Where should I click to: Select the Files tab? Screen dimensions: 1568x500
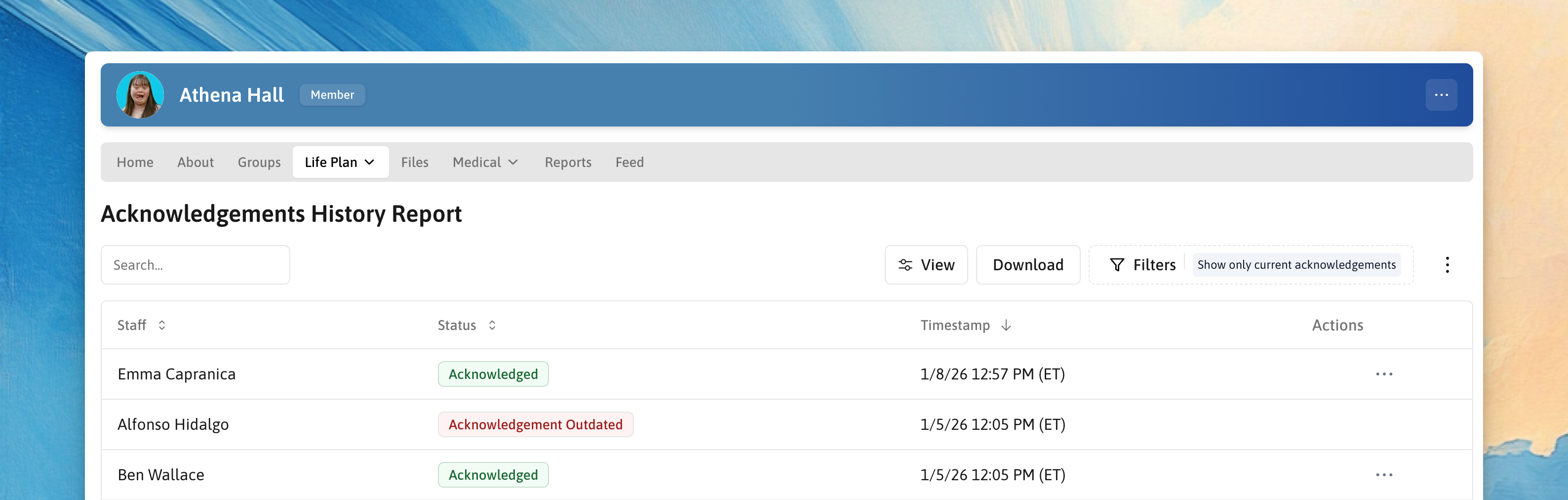pos(415,162)
